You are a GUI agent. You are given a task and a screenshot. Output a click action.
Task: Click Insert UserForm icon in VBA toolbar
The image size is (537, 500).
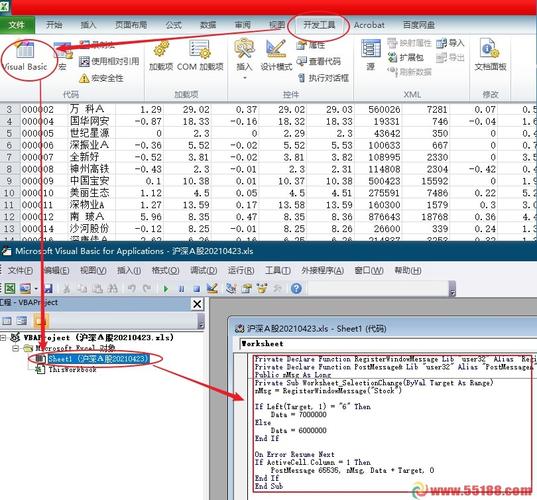[x=25, y=289]
